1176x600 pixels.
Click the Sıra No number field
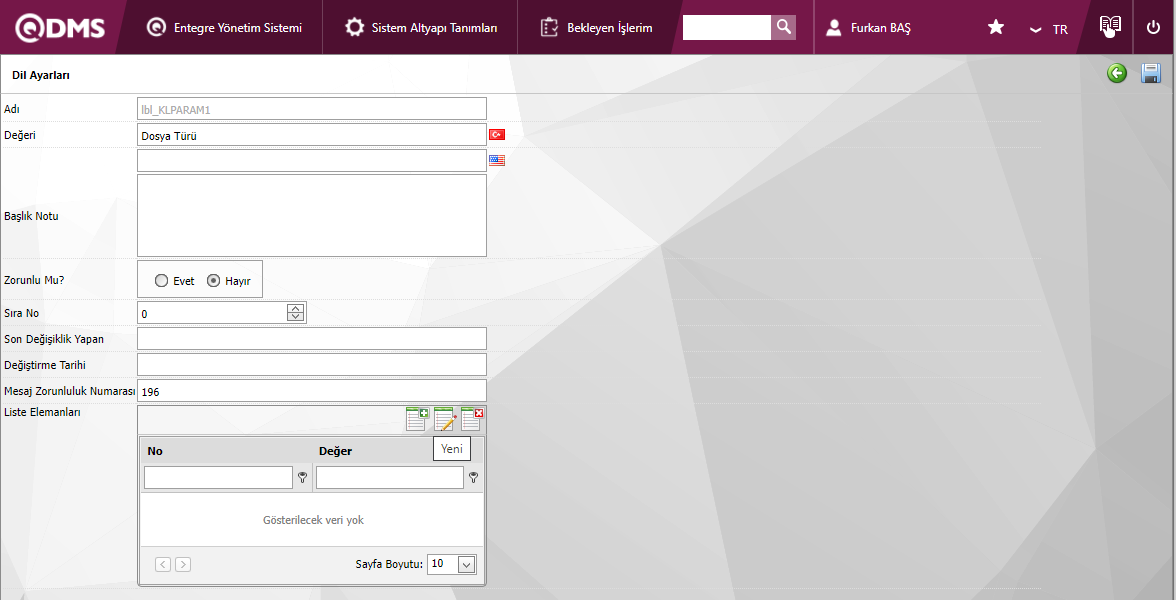tap(213, 313)
